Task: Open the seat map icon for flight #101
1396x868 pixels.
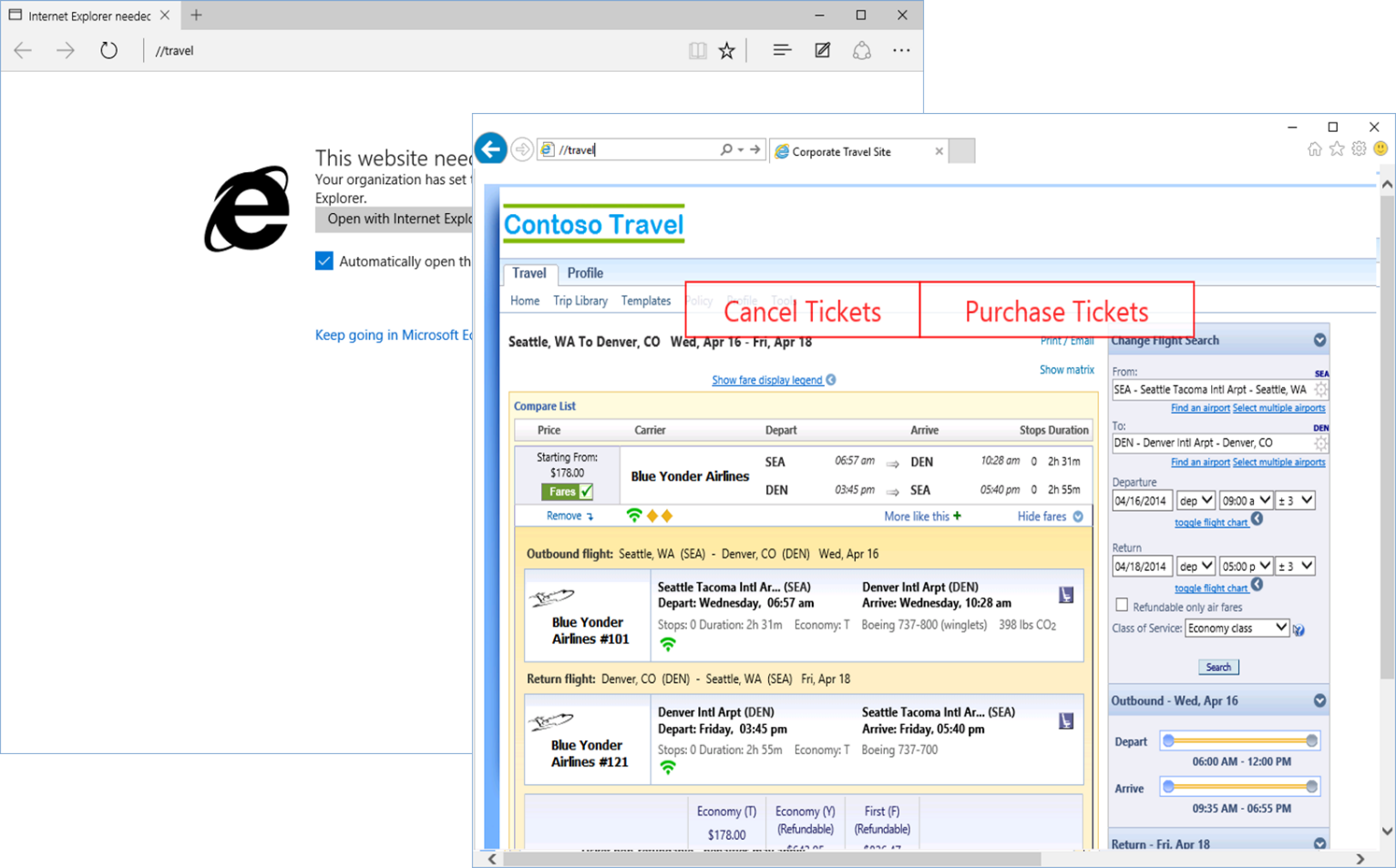Action: 1066,593
